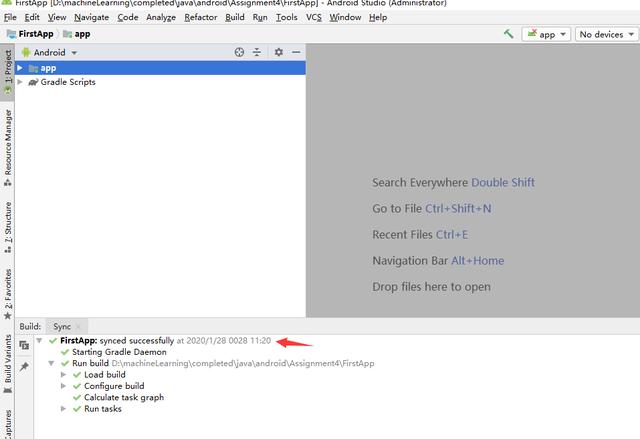Image resolution: width=640 pixels, height=439 pixels.
Task: Click Search Everywhere Double Shift hint text
Action: 453,183
